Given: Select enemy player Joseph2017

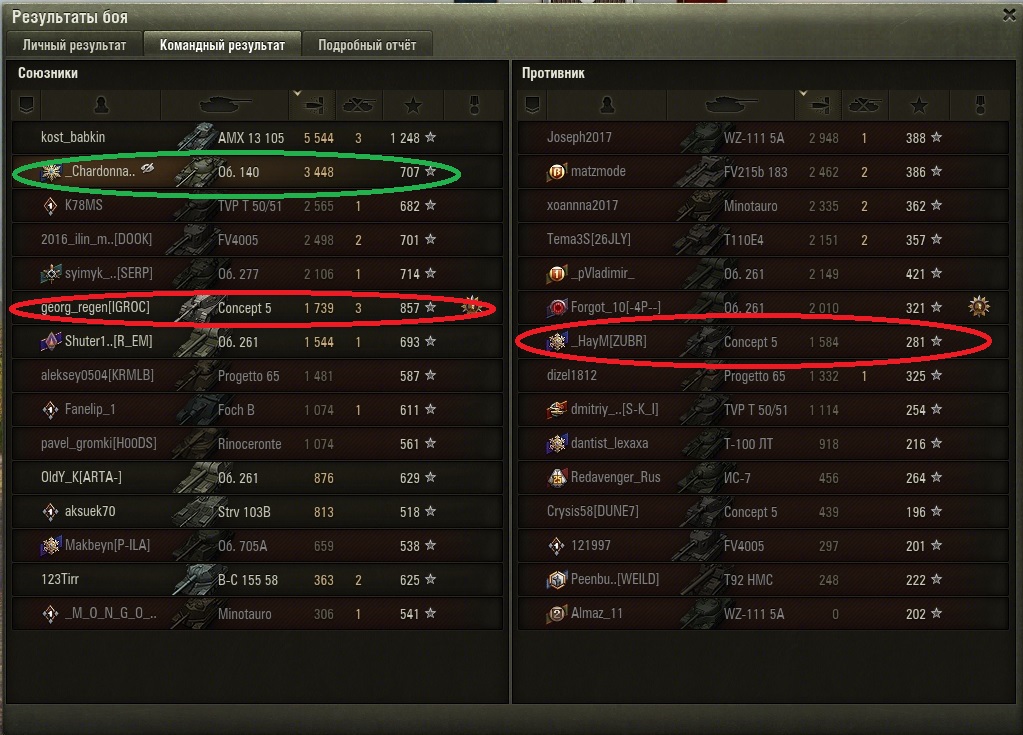Looking at the screenshot, I should coord(763,138).
